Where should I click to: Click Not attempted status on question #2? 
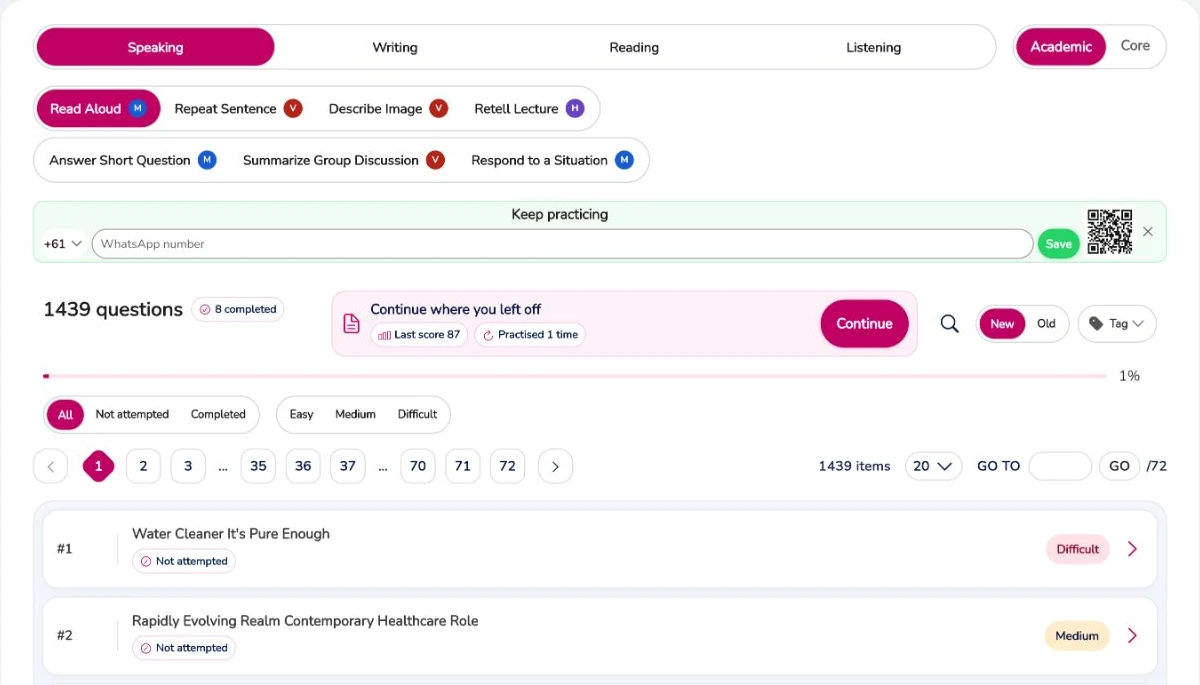click(184, 648)
